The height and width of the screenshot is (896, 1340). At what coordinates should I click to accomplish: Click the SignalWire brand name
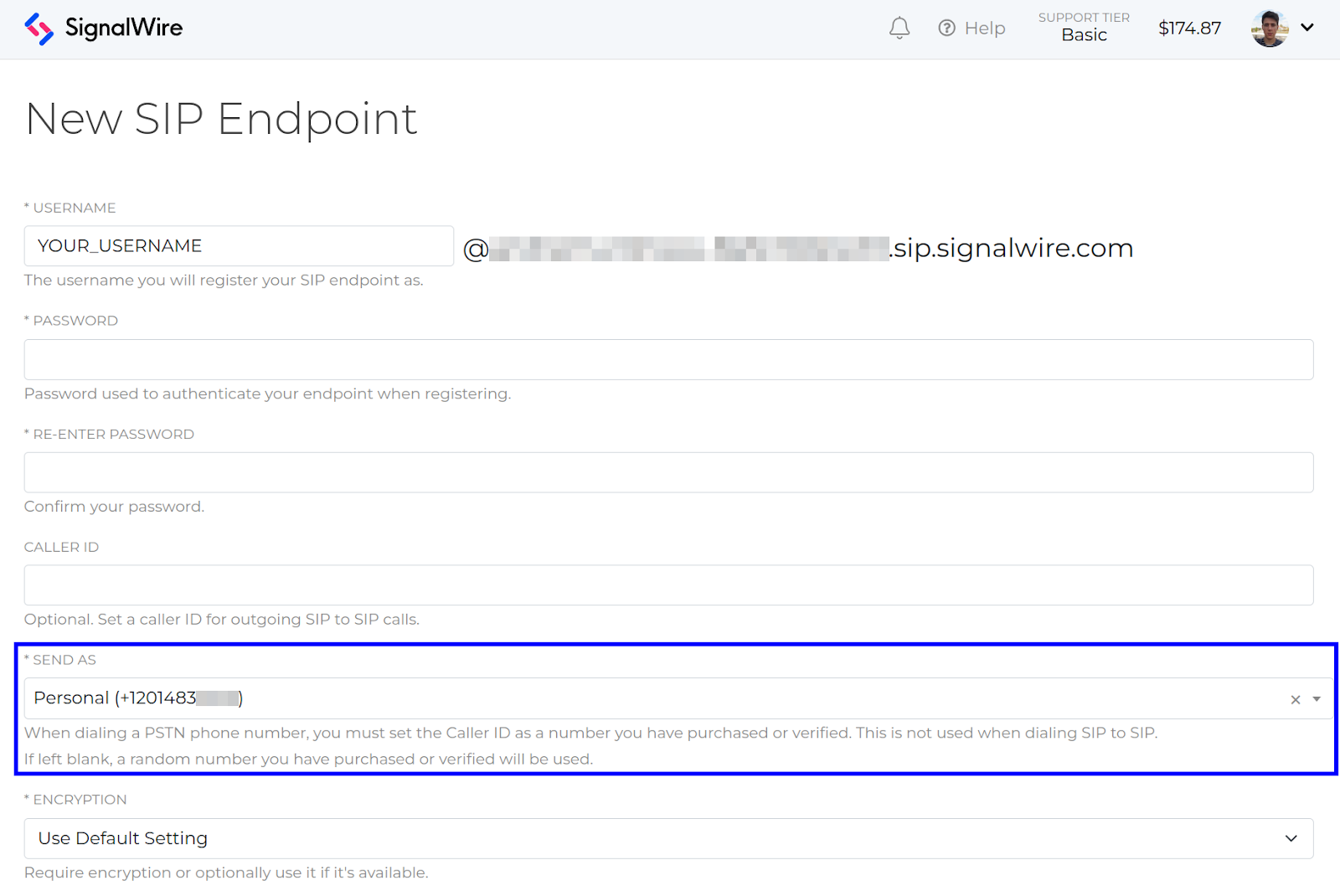pos(124,28)
